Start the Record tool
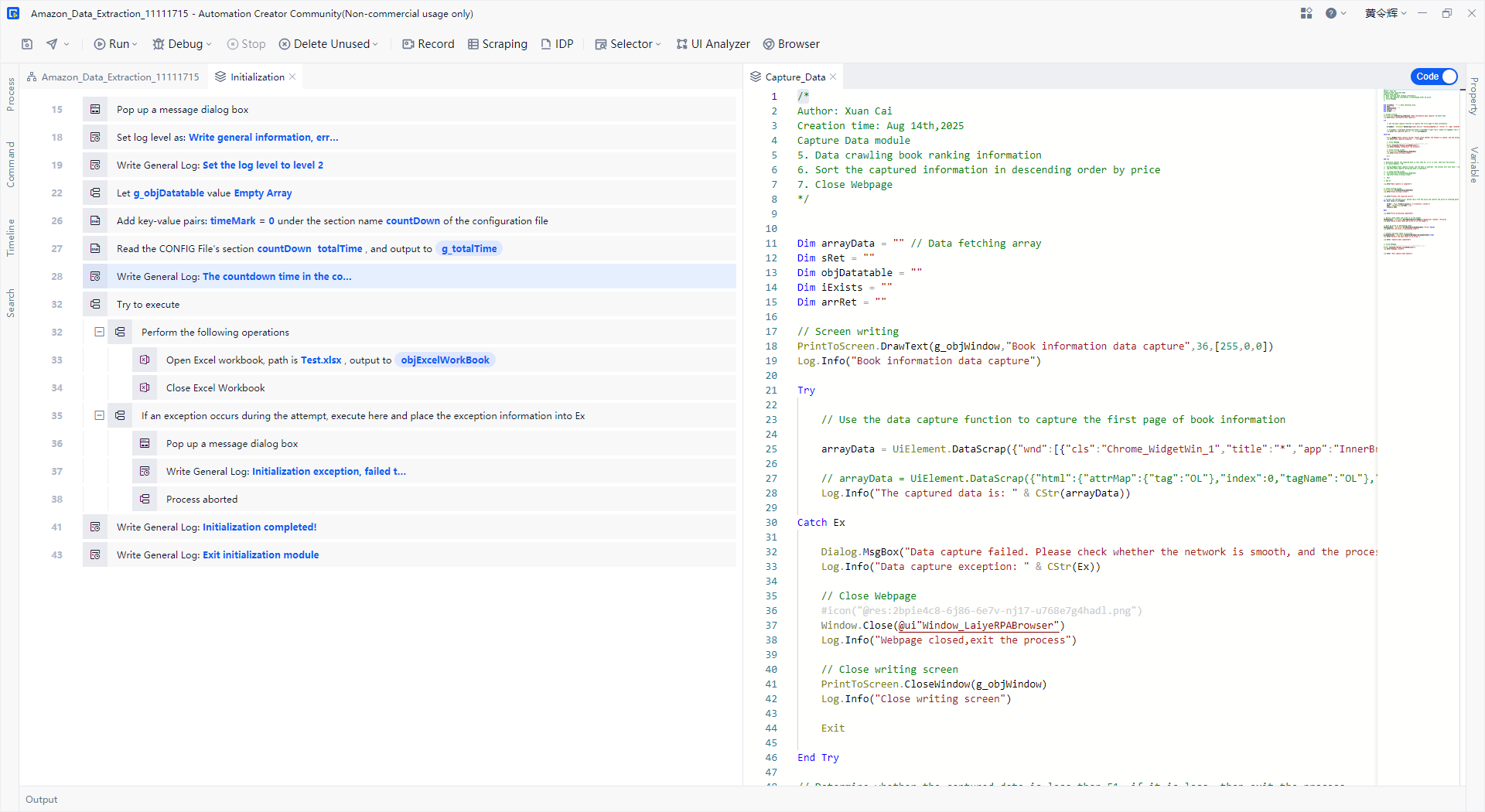The height and width of the screenshot is (812, 1485). [428, 44]
